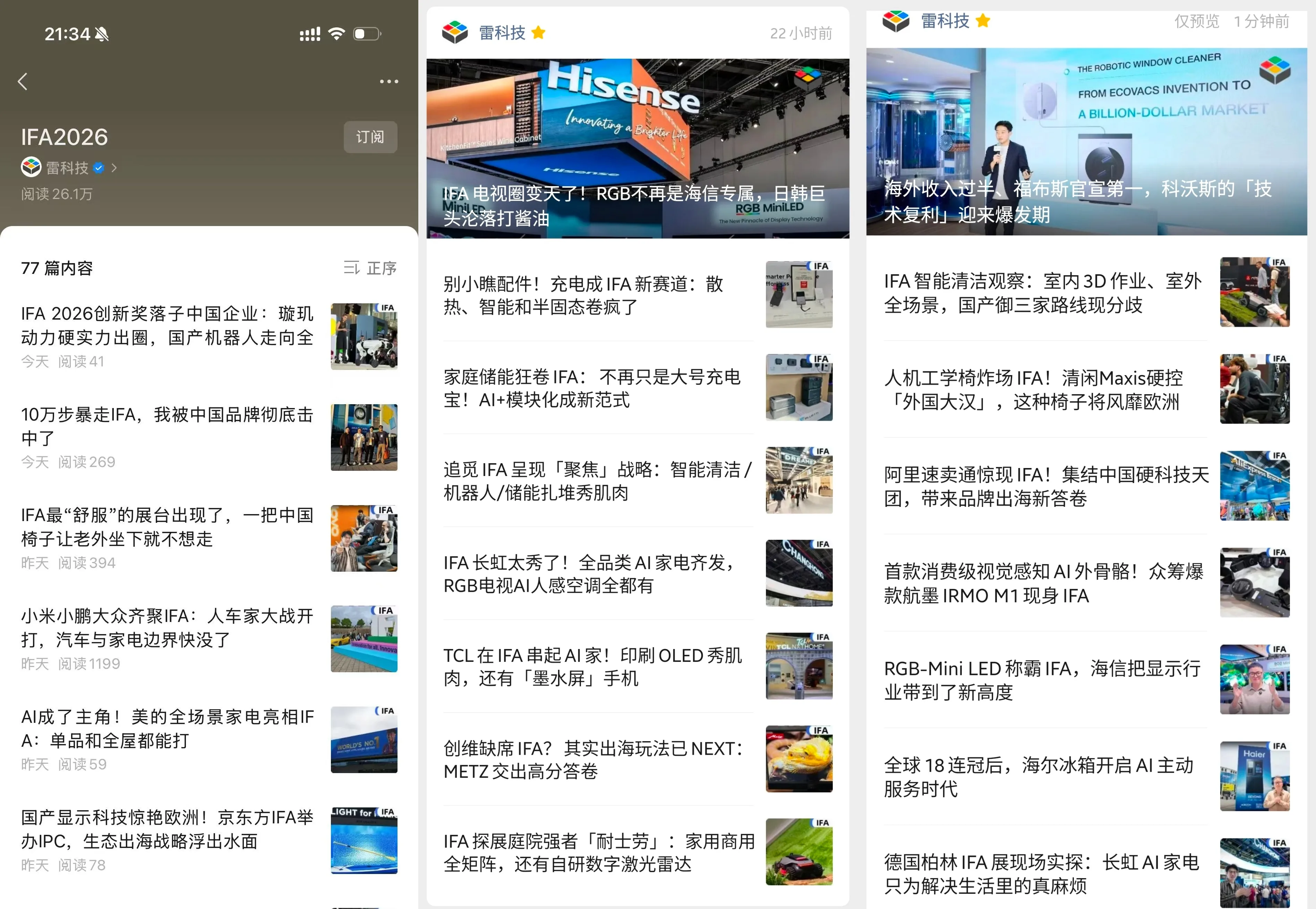This screenshot has width=1316, height=909.
Task: Change sort order with 正序 control
Action: (x=370, y=268)
